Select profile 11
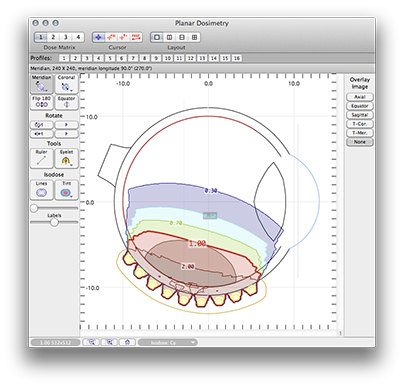The height and width of the screenshot is (387, 404). click(x=179, y=58)
